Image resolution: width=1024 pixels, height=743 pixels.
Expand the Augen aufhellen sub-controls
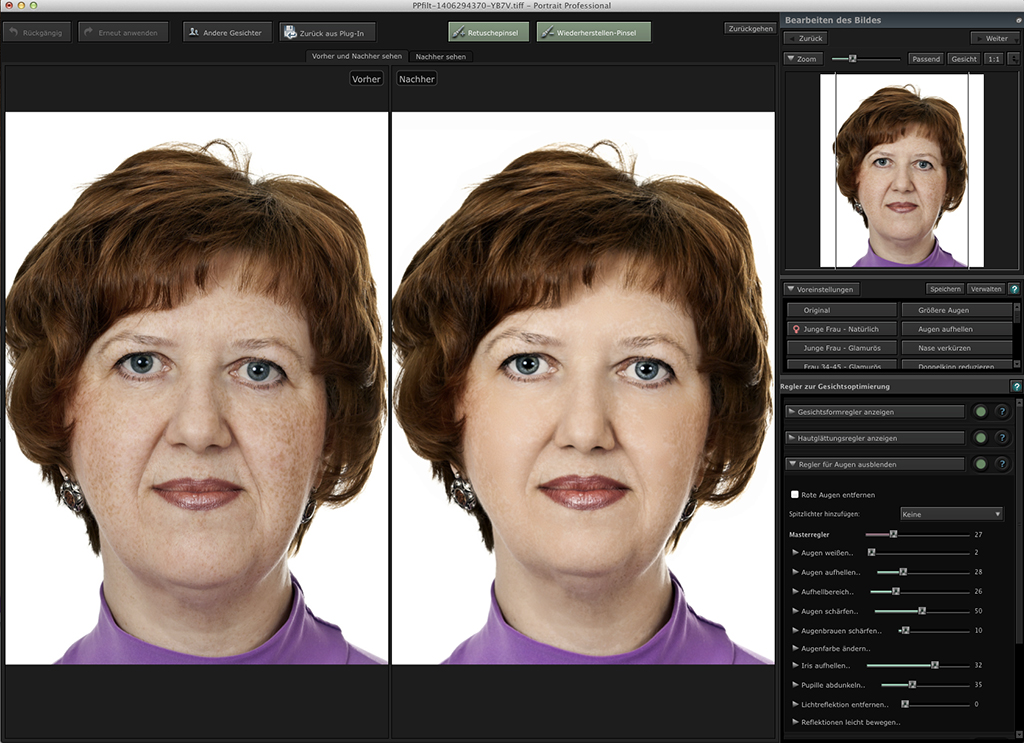[796, 572]
